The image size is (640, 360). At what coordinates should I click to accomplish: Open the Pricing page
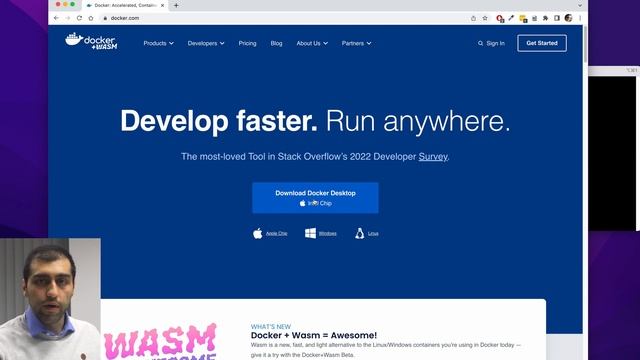tap(247, 43)
